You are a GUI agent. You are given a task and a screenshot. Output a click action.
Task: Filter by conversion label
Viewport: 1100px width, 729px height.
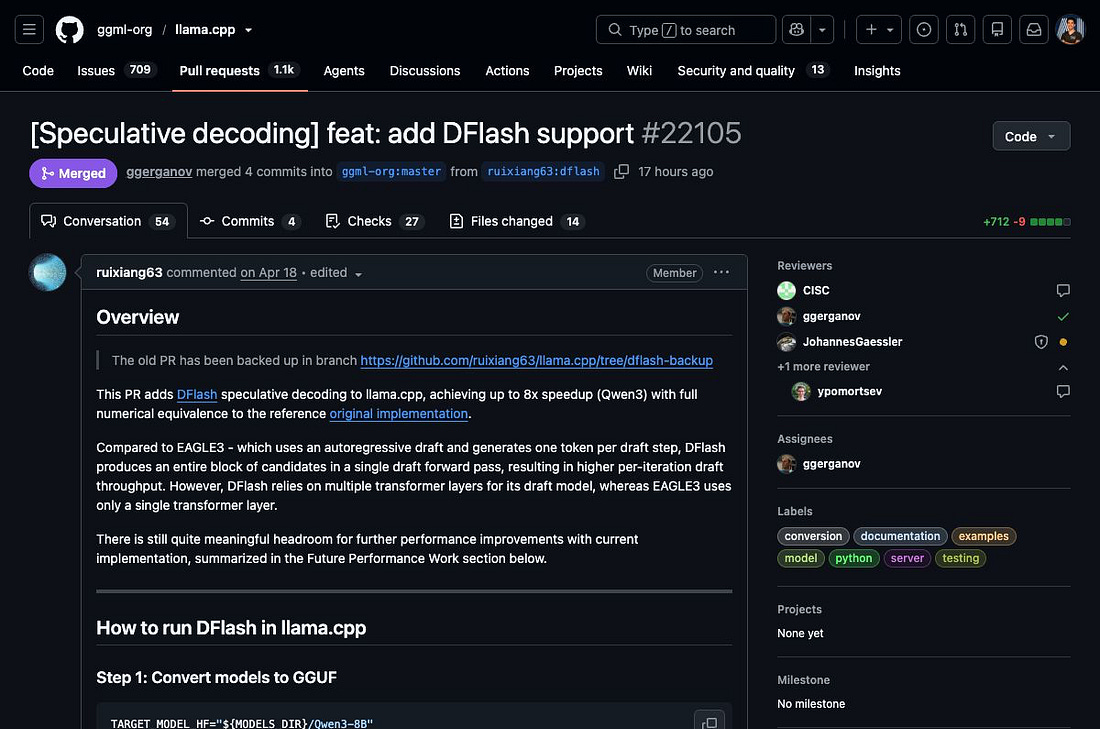tap(813, 536)
